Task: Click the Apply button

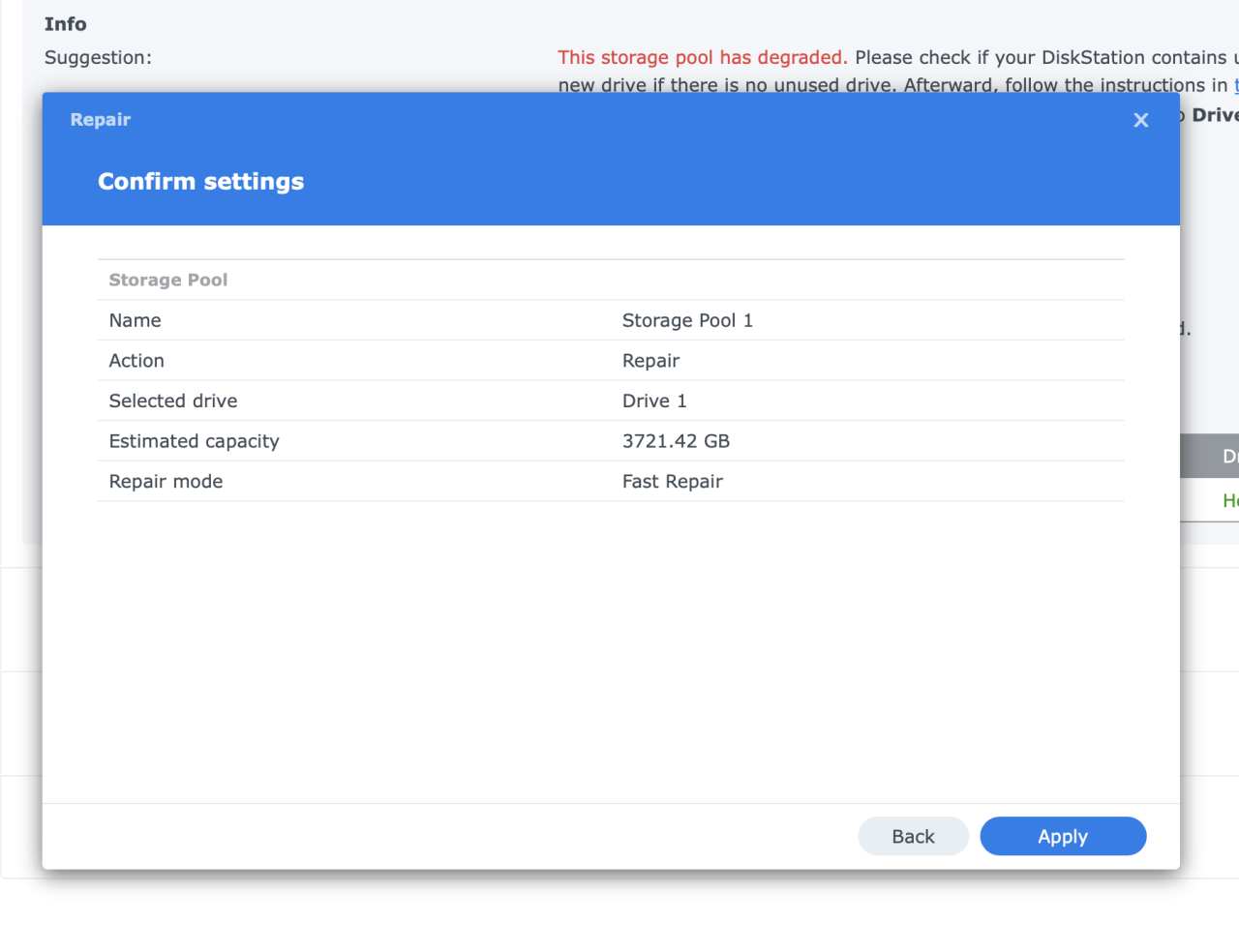Action: [x=1062, y=836]
